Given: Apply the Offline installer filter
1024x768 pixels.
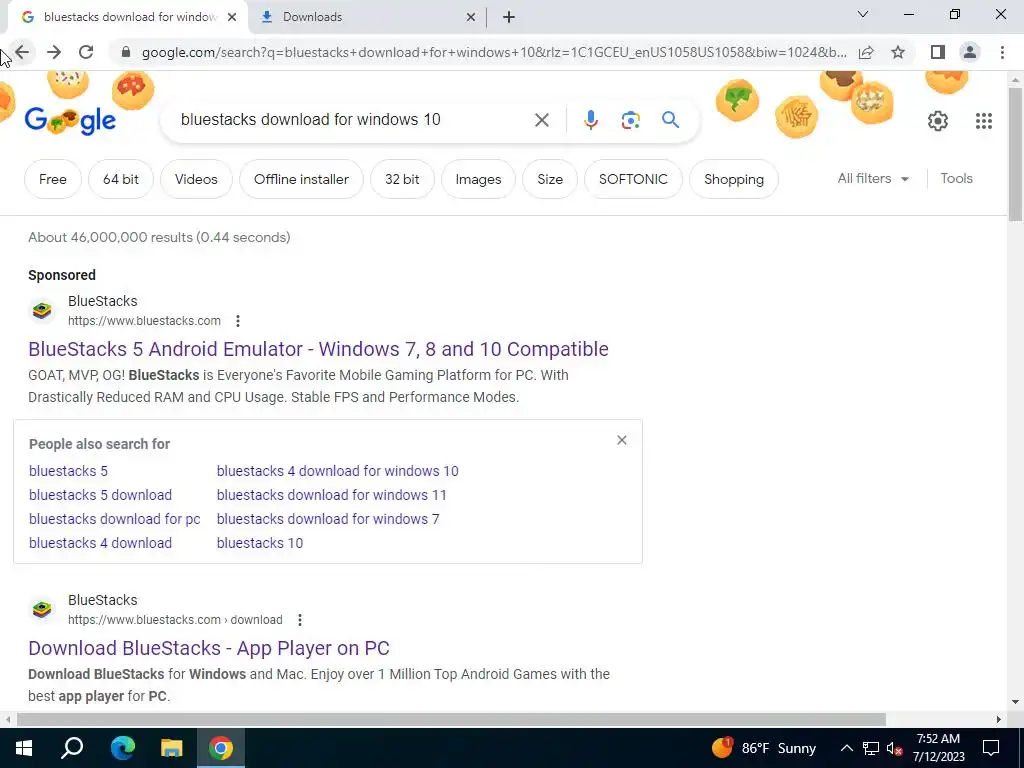Looking at the screenshot, I should (301, 179).
